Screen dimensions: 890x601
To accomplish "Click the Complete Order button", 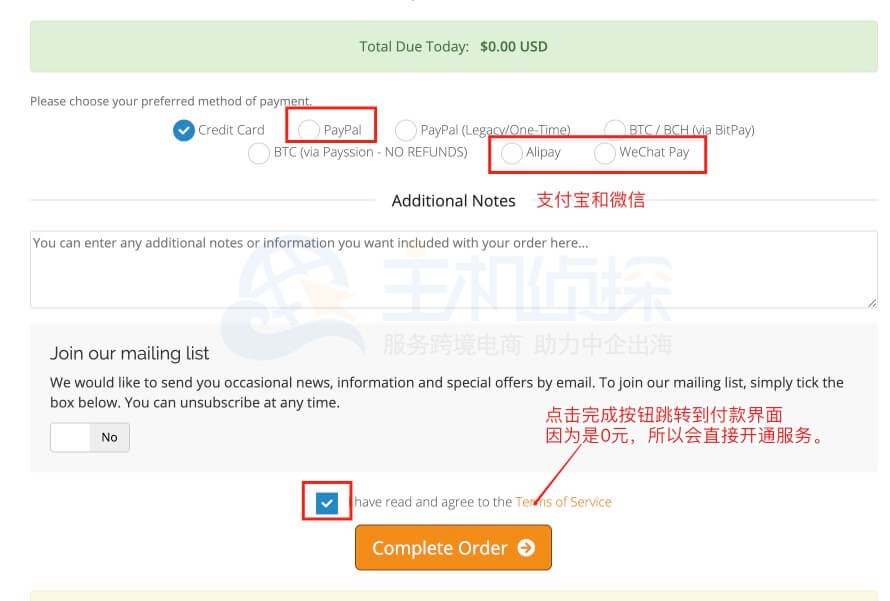I will [454, 548].
